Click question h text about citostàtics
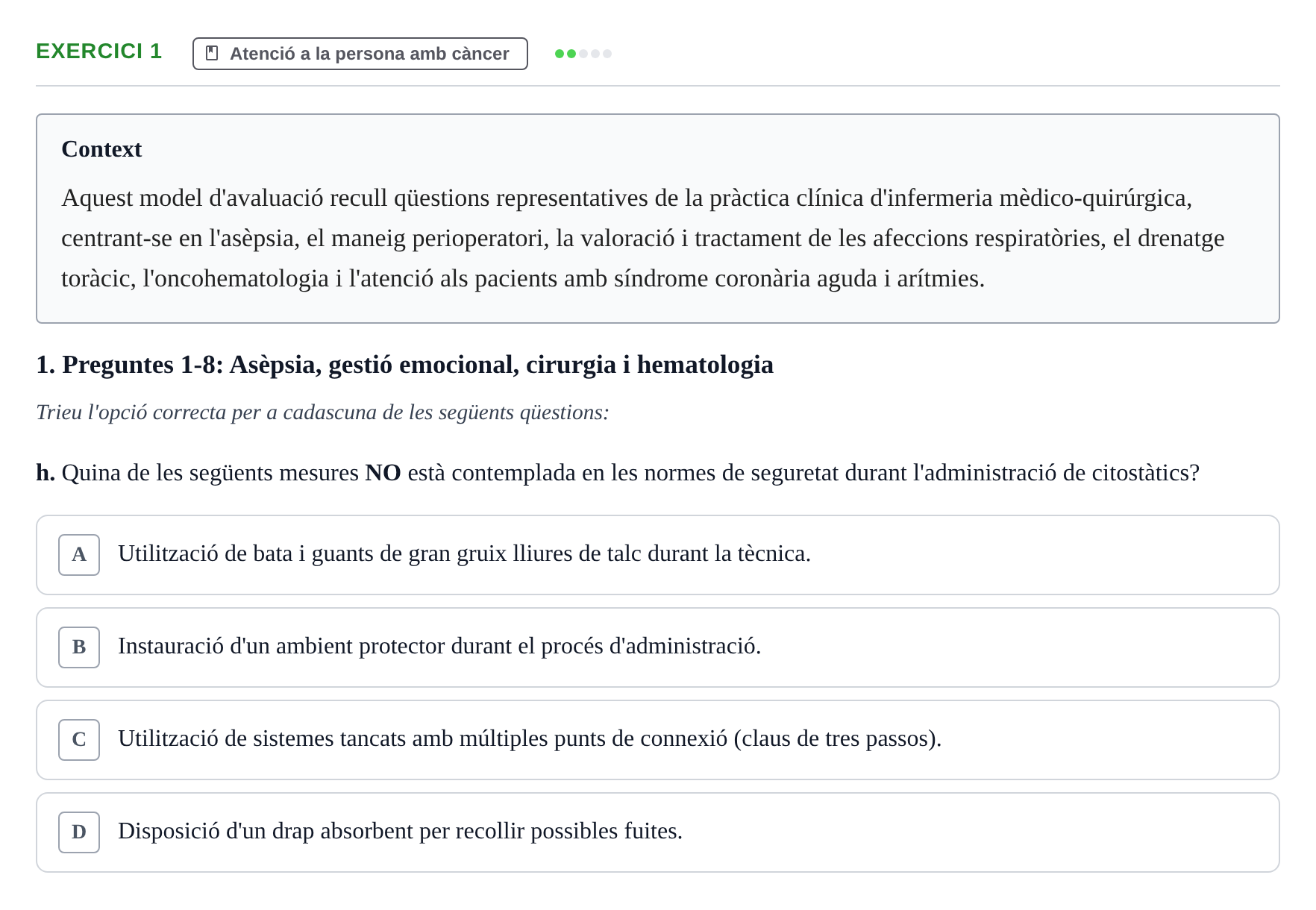Viewport: 1316px width, 910px height. [618, 473]
